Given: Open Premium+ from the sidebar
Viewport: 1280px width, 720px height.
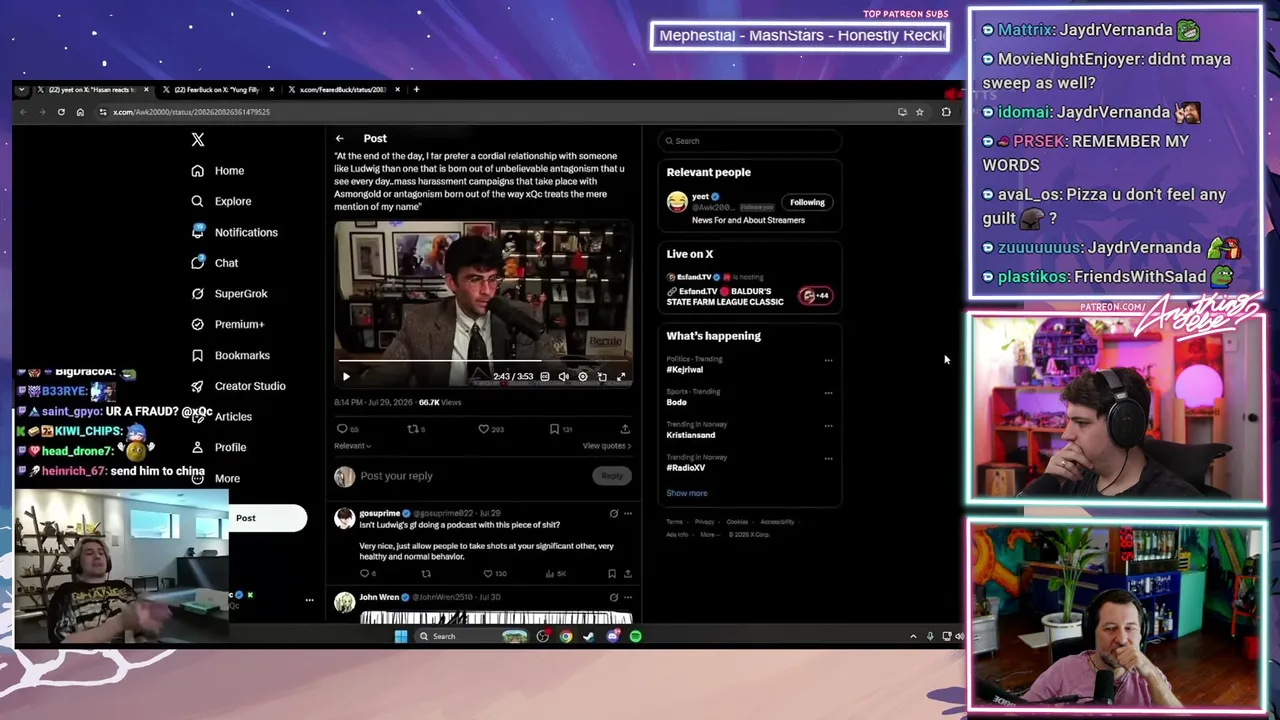Looking at the screenshot, I should pos(228,324).
